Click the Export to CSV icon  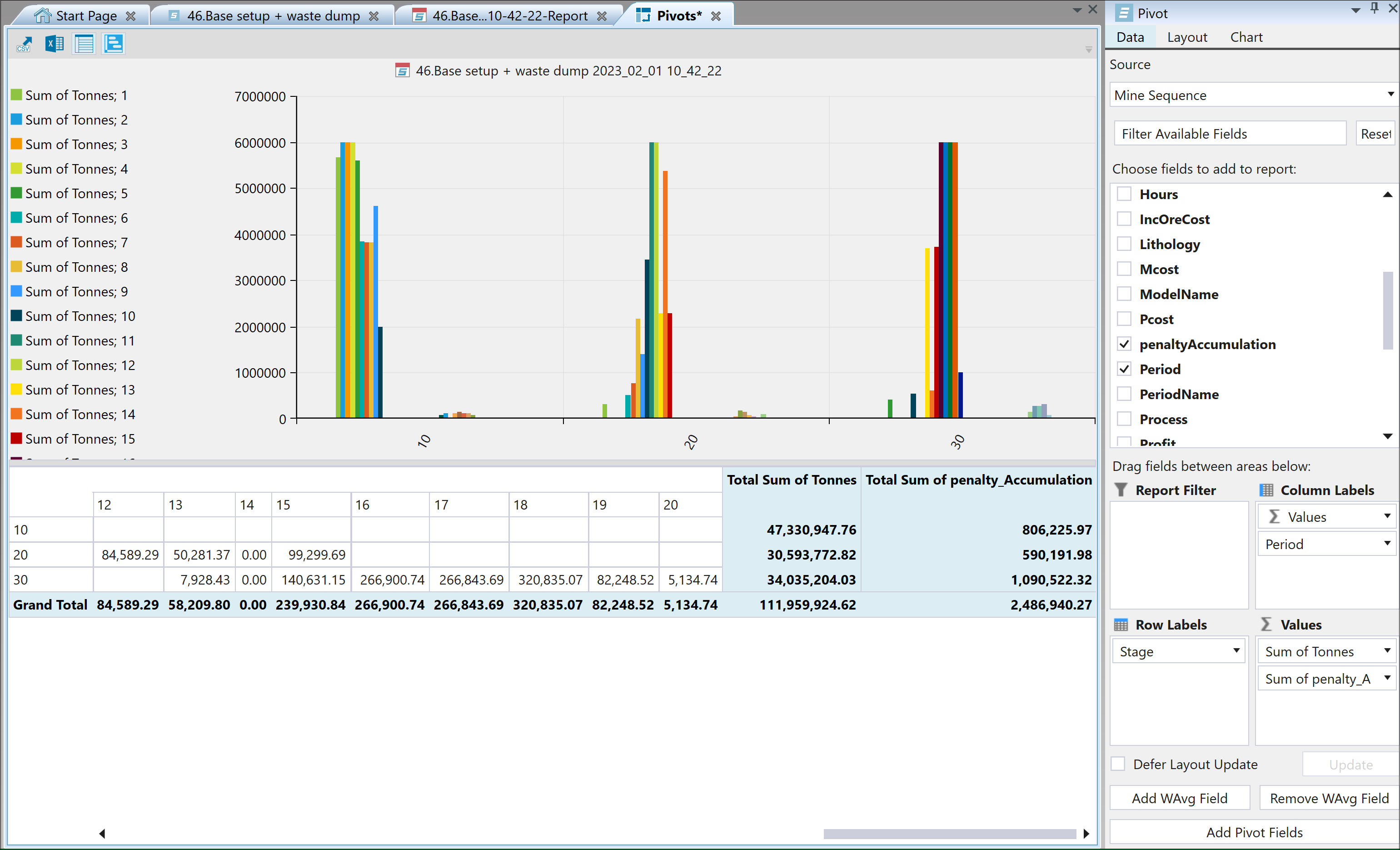pyautogui.click(x=24, y=44)
